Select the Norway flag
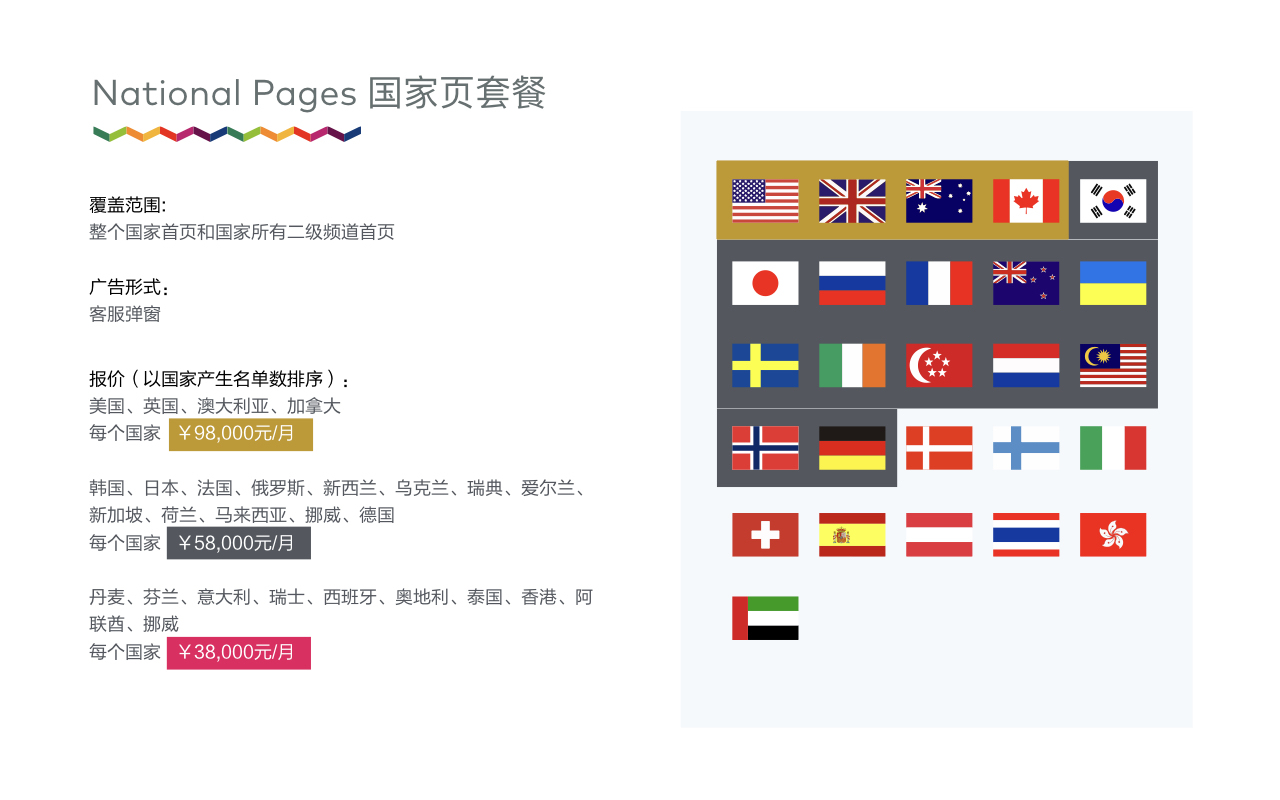 coord(765,448)
